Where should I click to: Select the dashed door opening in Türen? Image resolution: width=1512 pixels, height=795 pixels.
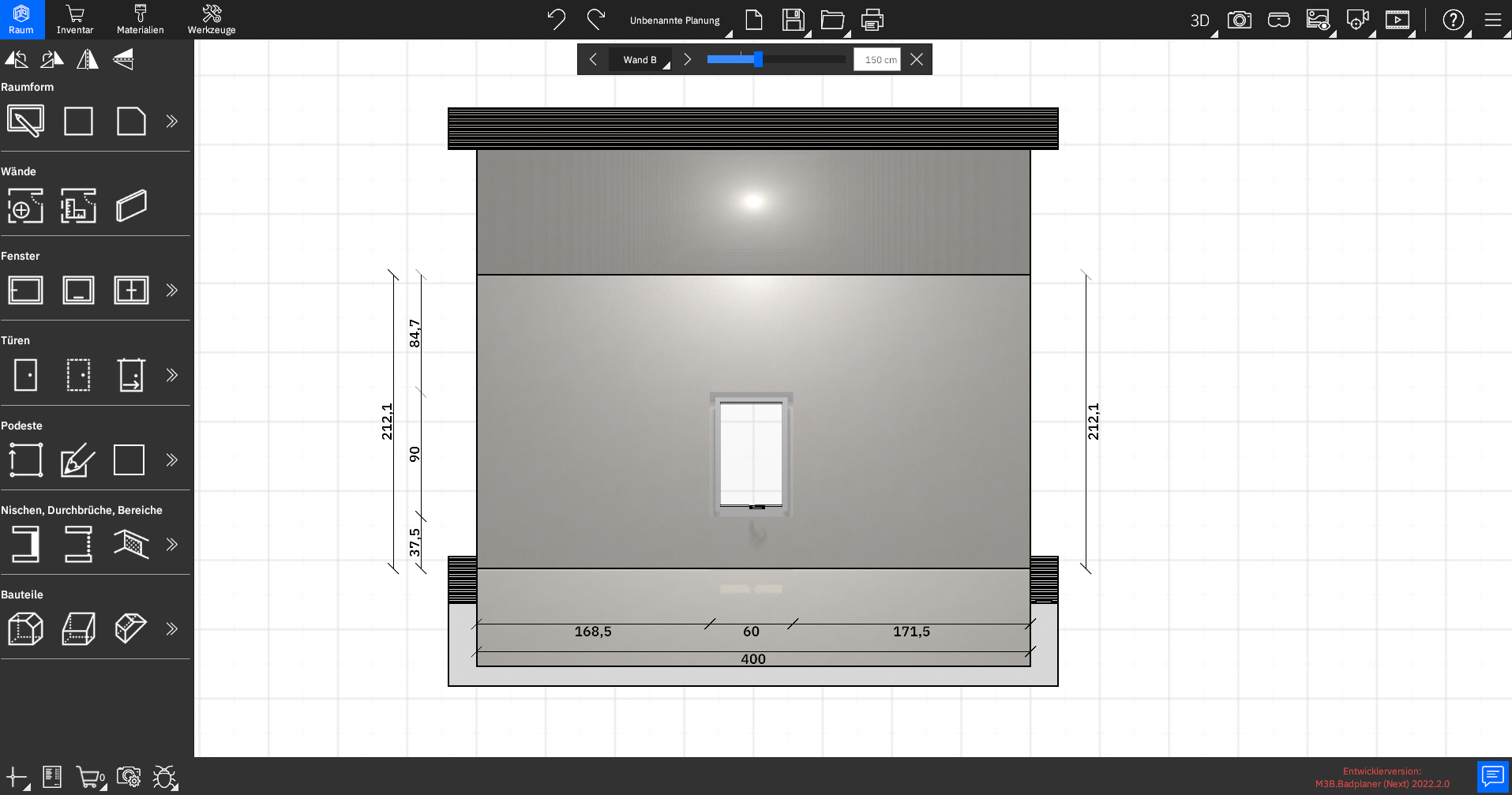pyautogui.click(x=78, y=375)
